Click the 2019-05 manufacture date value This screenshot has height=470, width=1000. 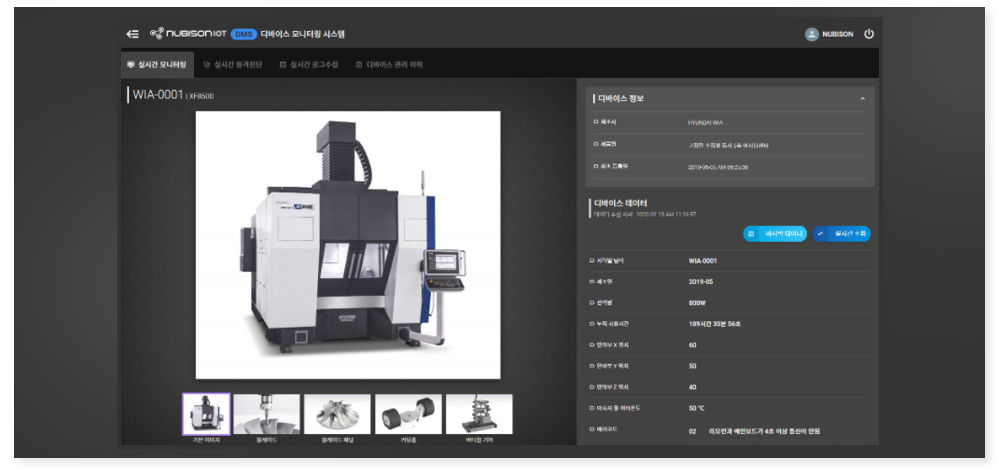click(x=701, y=282)
